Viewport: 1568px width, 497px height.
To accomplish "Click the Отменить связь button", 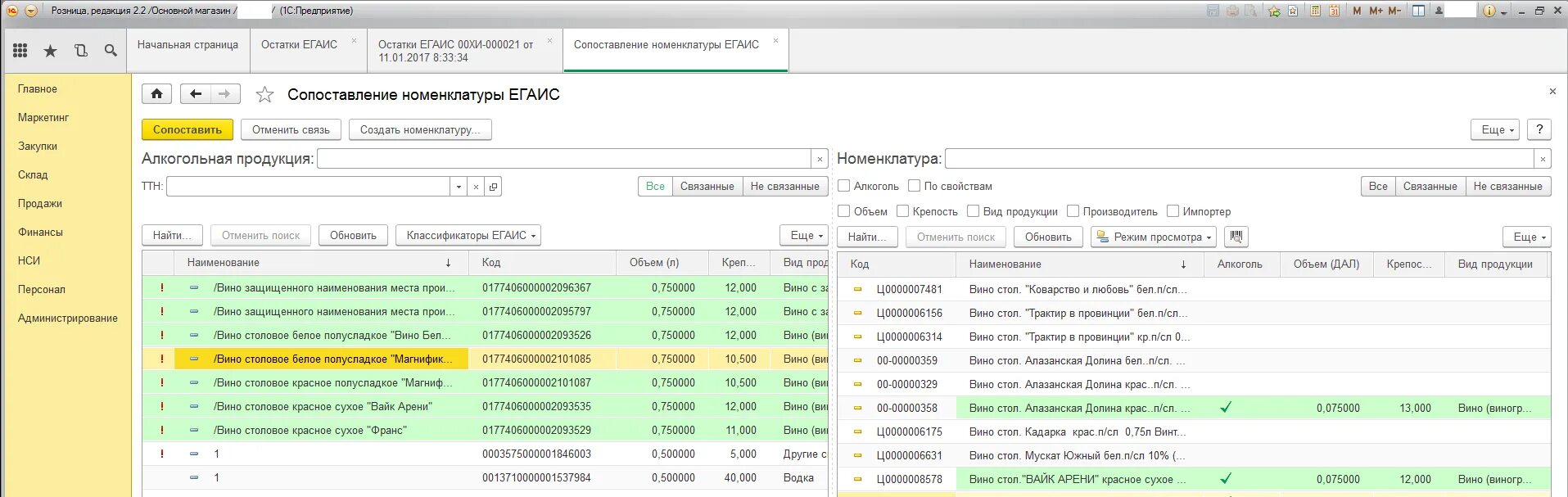I will pyautogui.click(x=291, y=129).
